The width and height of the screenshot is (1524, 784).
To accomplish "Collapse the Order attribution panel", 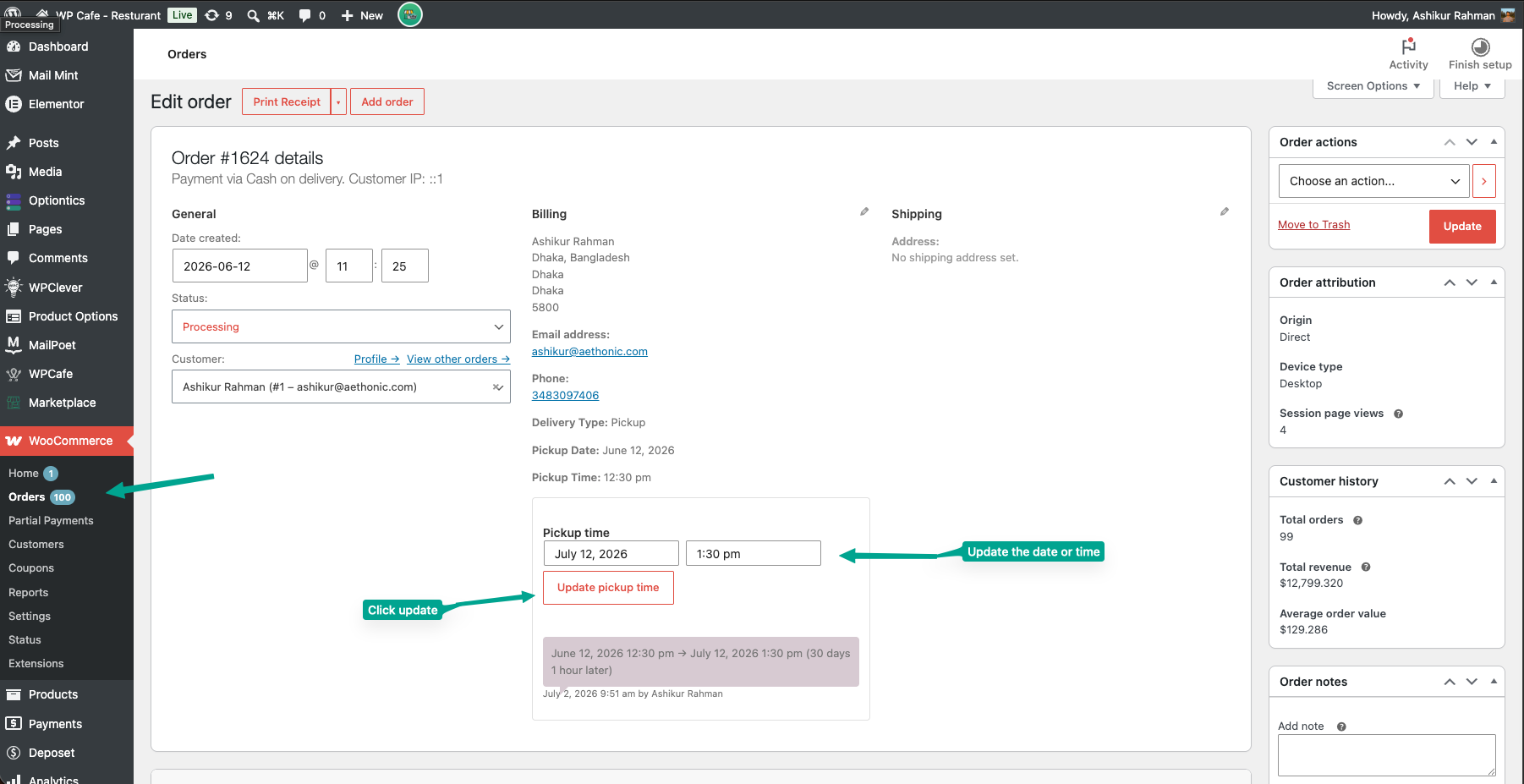I will pos(1494,282).
